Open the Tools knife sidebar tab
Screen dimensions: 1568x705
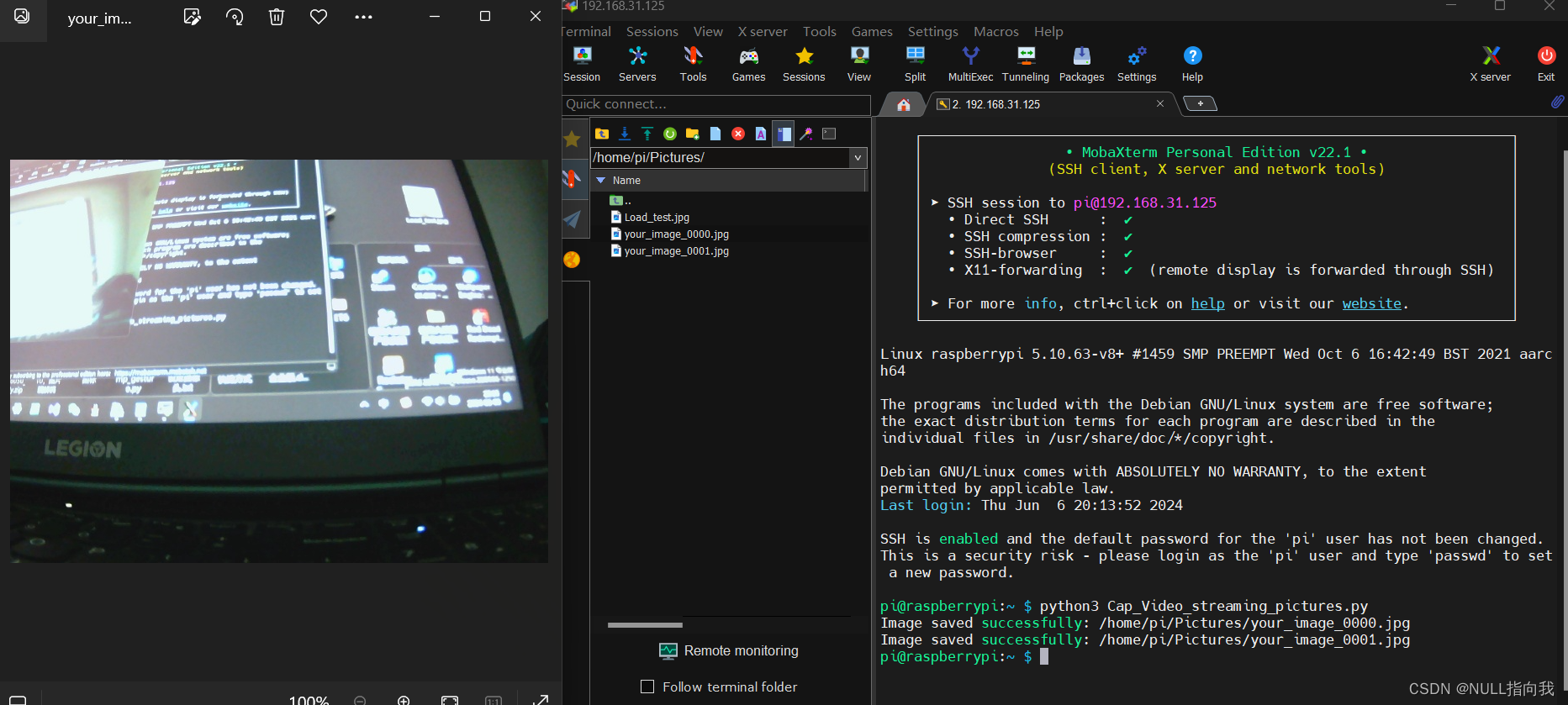tap(573, 179)
